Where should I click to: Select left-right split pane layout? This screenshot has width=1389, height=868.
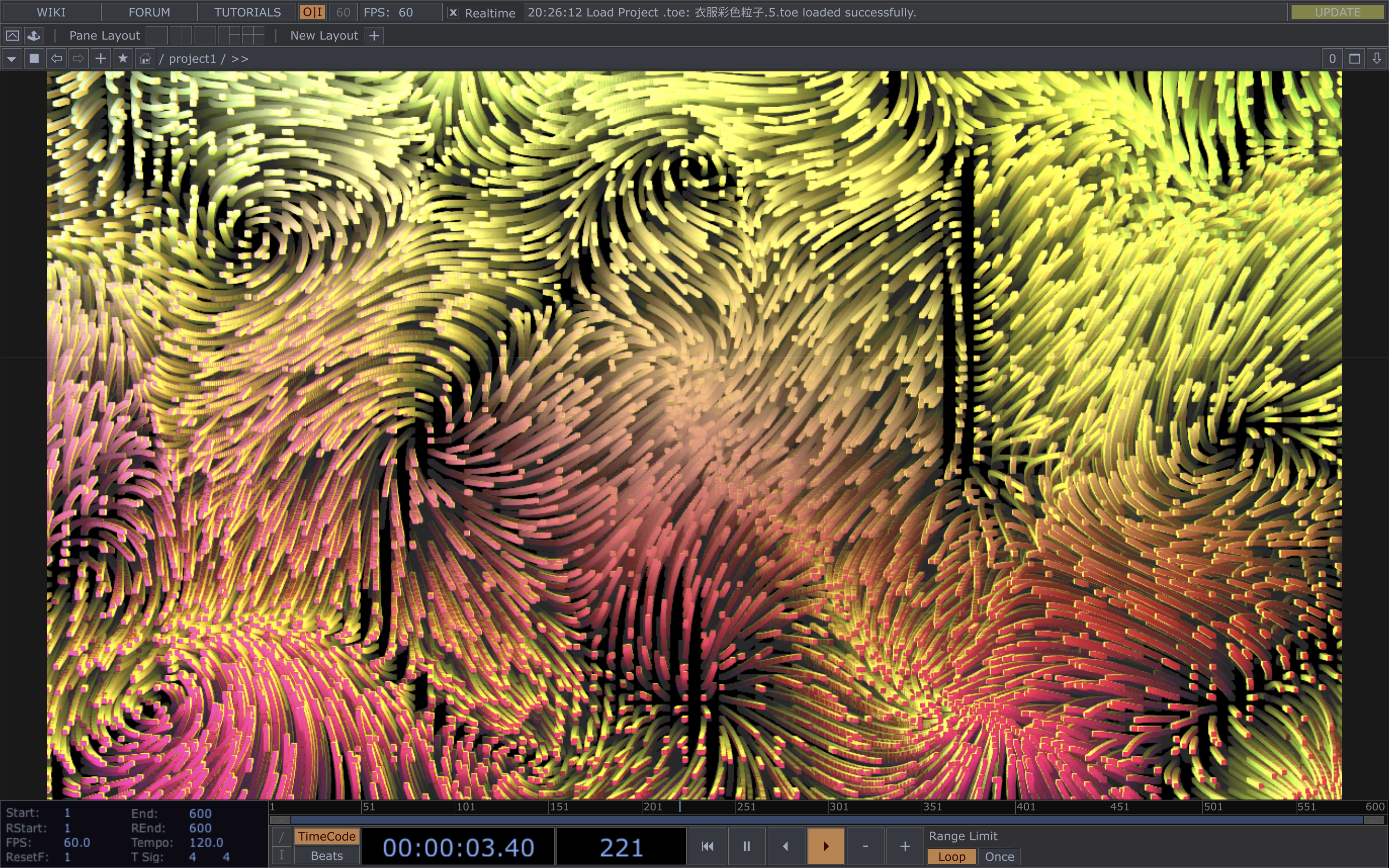coord(180,36)
